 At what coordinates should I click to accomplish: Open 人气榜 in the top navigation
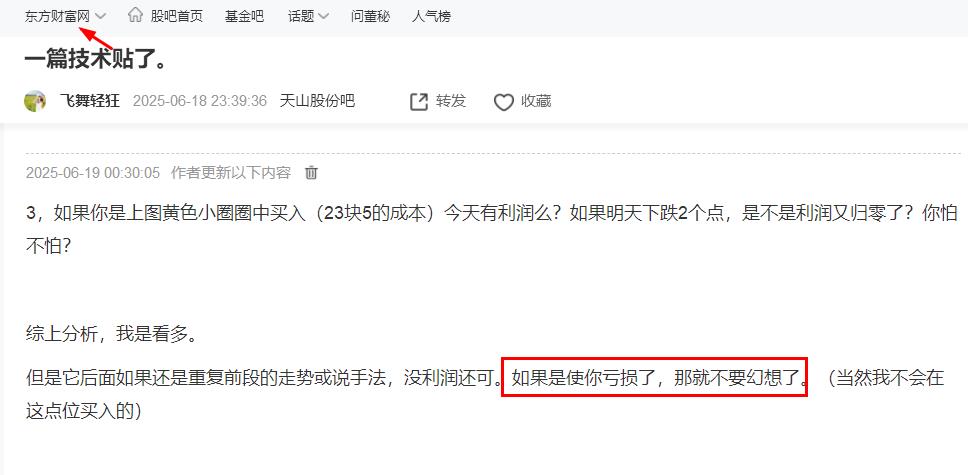(432, 16)
